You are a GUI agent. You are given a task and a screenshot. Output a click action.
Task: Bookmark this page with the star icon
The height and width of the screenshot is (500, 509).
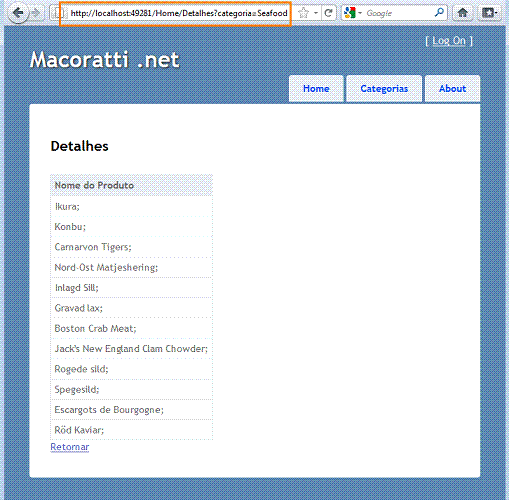pos(303,13)
